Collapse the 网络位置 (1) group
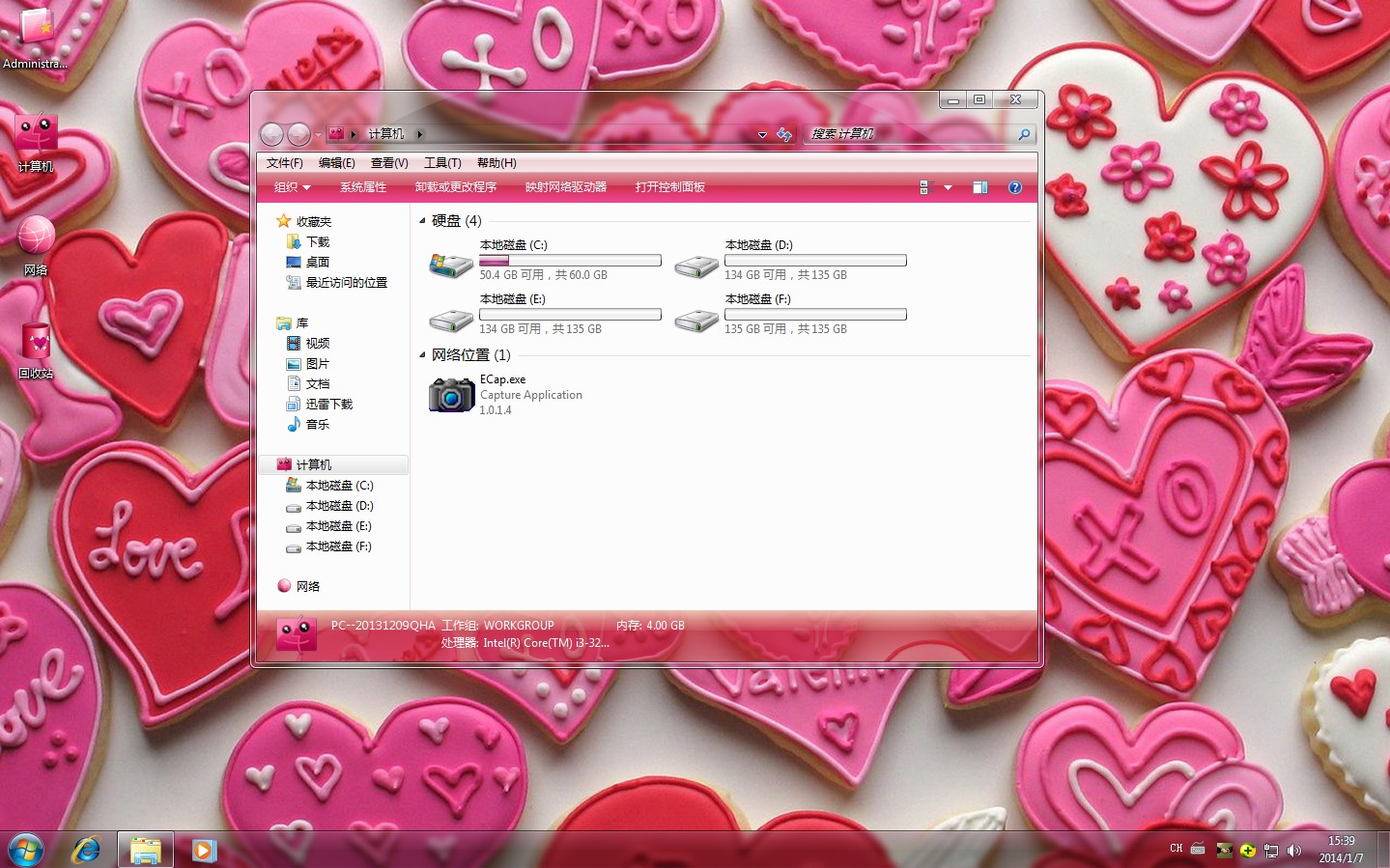 point(422,355)
